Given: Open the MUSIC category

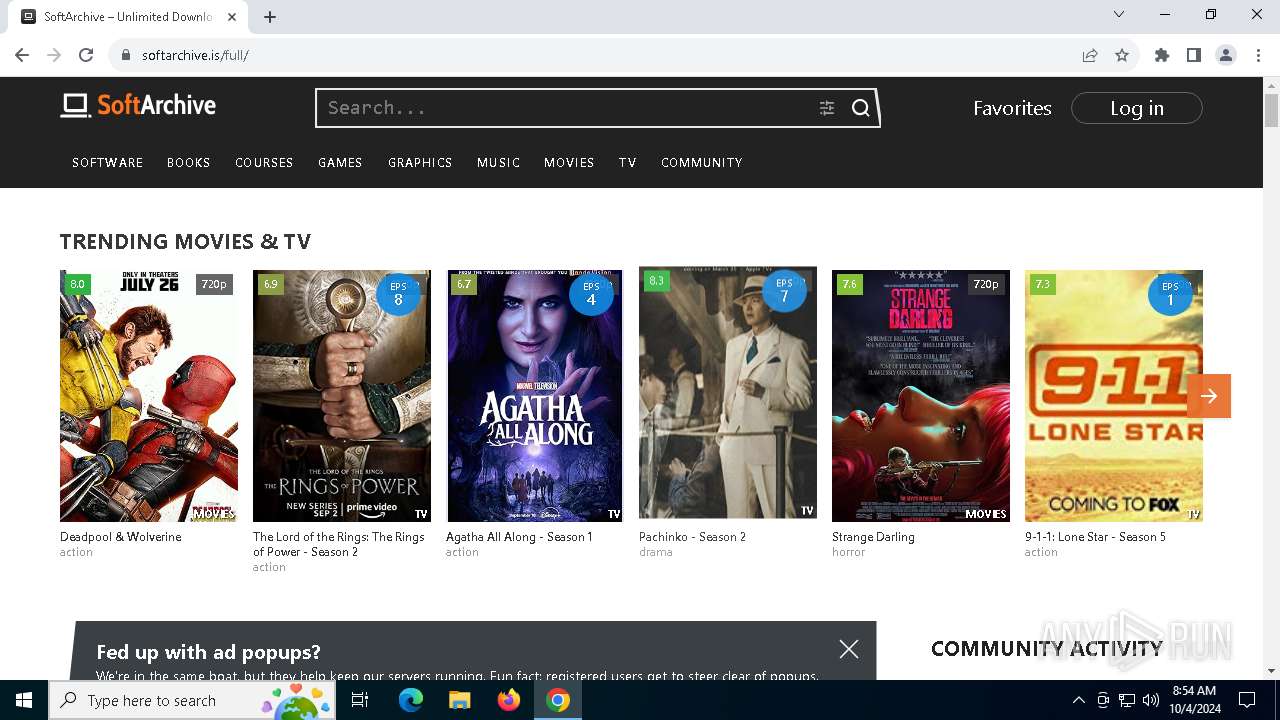Looking at the screenshot, I should click(499, 162).
